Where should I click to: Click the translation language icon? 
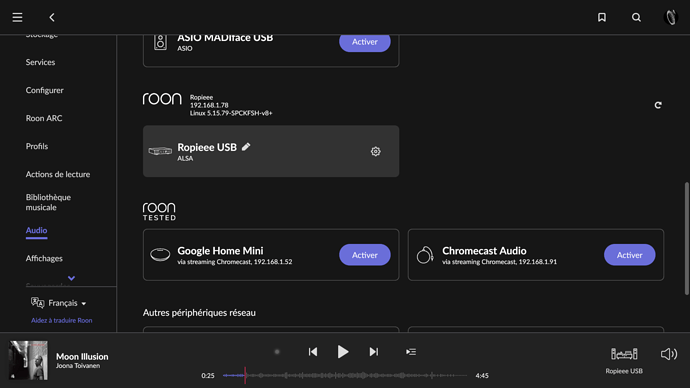pyautogui.click(x=37, y=303)
